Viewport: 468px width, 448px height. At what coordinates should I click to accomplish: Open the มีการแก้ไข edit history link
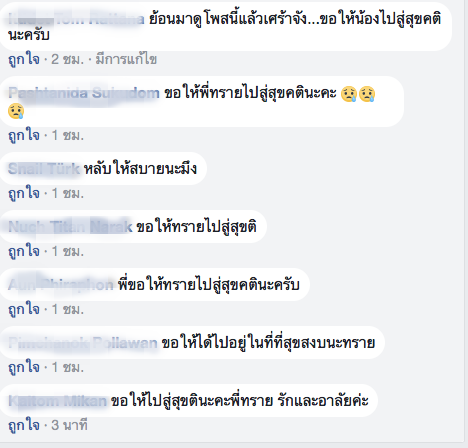[126, 59]
